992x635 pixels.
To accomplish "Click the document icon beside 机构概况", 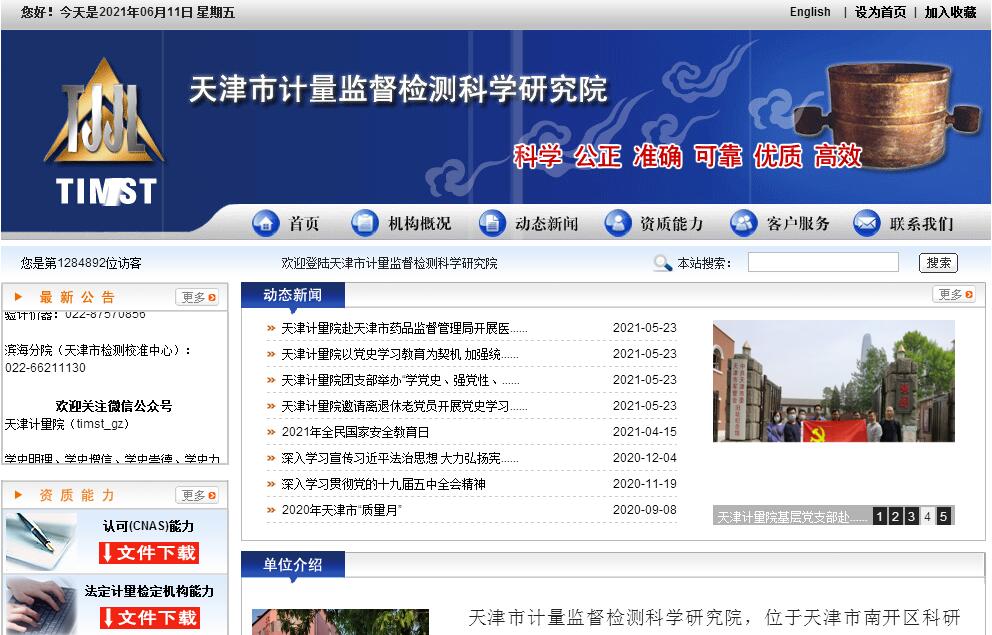I will tap(365, 223).
